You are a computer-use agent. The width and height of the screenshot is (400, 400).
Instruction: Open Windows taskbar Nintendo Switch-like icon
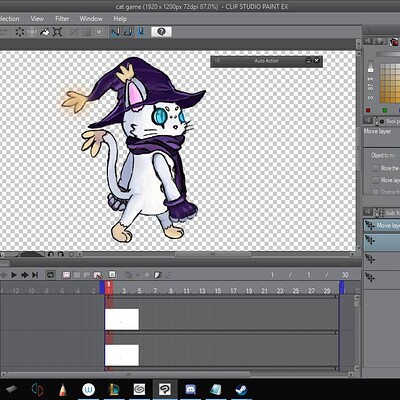click(x=37, y=389)
